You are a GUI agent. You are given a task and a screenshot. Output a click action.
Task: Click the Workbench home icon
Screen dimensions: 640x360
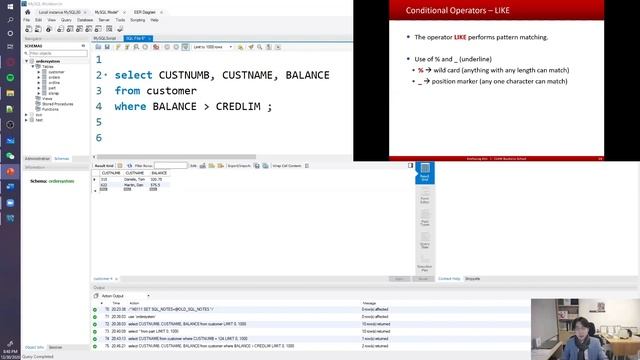coord(28,12)
